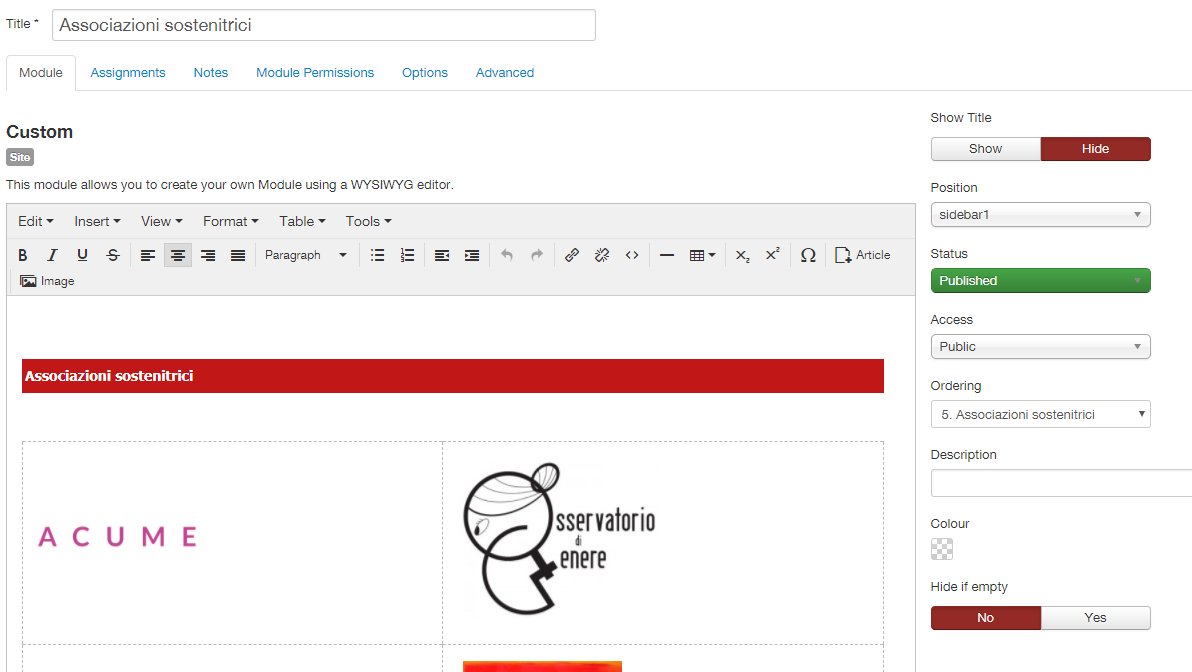Open the source code view
Viewport: 1192px width, 672px height.
click(x=632, y=255)
